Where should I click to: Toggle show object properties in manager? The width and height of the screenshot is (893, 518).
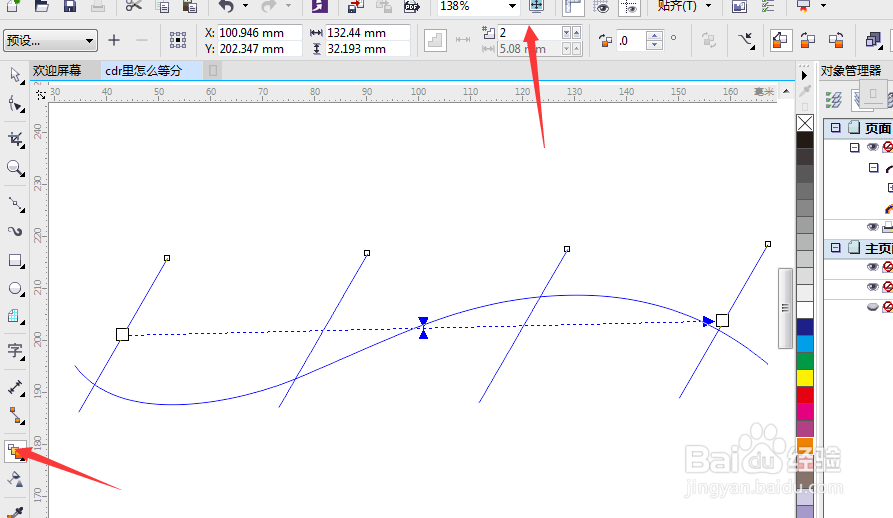(x=834, y=100)
